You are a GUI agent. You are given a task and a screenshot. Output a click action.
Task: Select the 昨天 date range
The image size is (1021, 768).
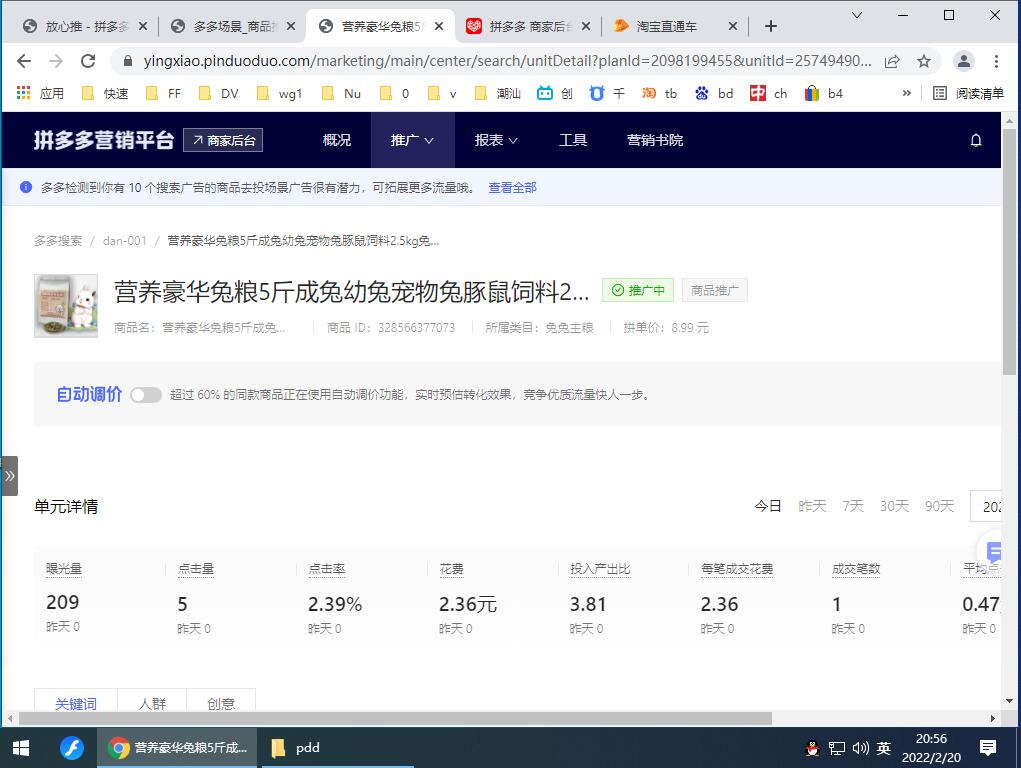click(812, 506)
